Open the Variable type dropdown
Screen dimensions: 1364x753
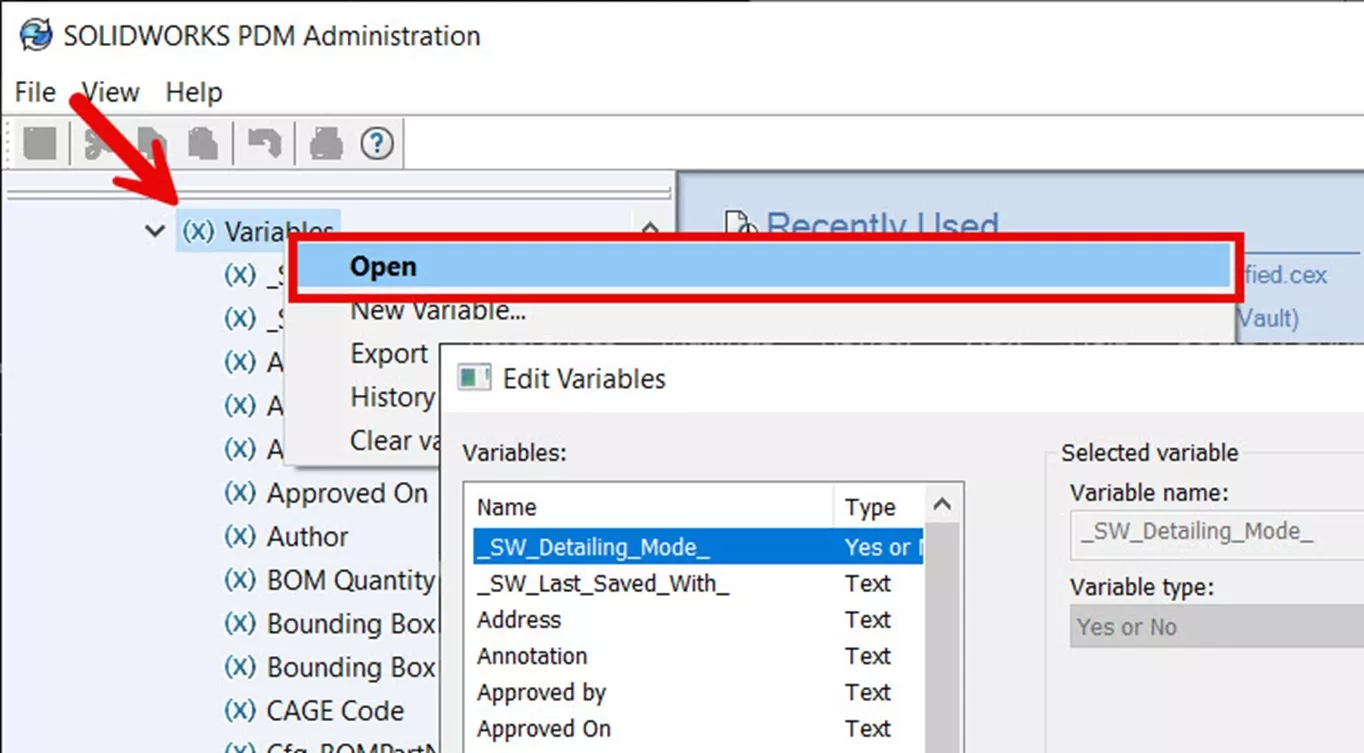pos(1216,627)
